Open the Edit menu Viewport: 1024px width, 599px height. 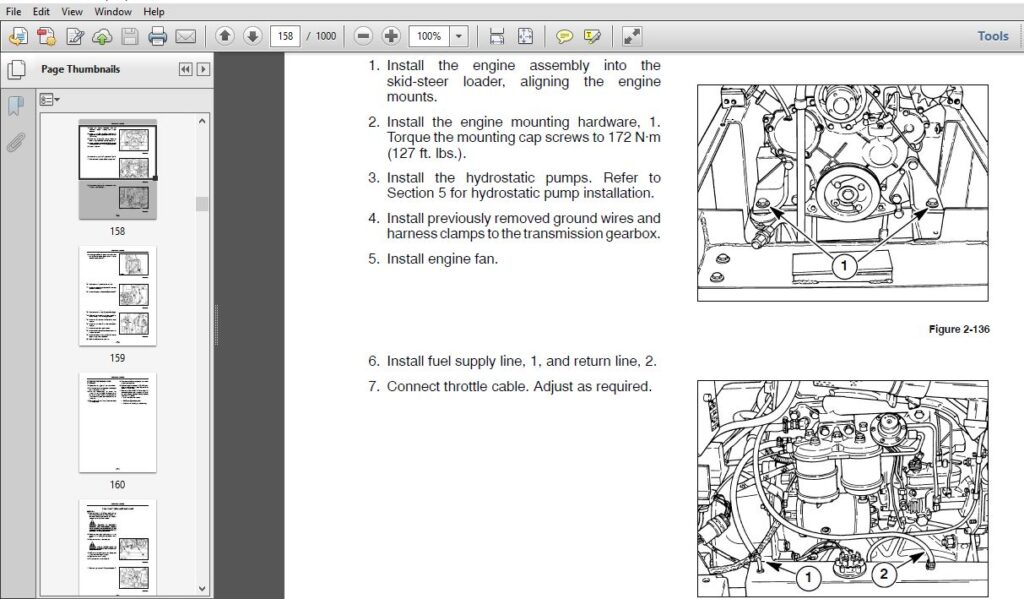coord(41,11)
